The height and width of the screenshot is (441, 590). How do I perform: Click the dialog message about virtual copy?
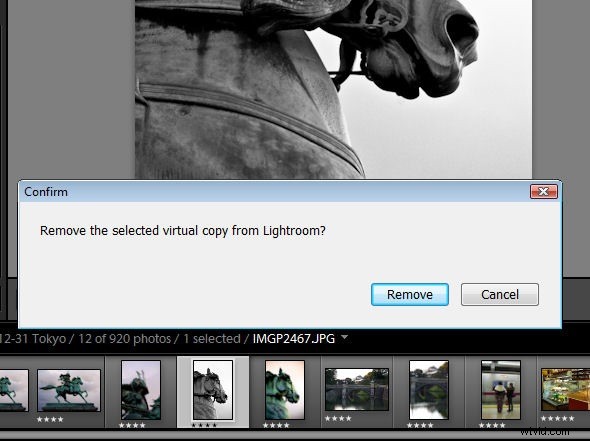[x=182, y=230]
